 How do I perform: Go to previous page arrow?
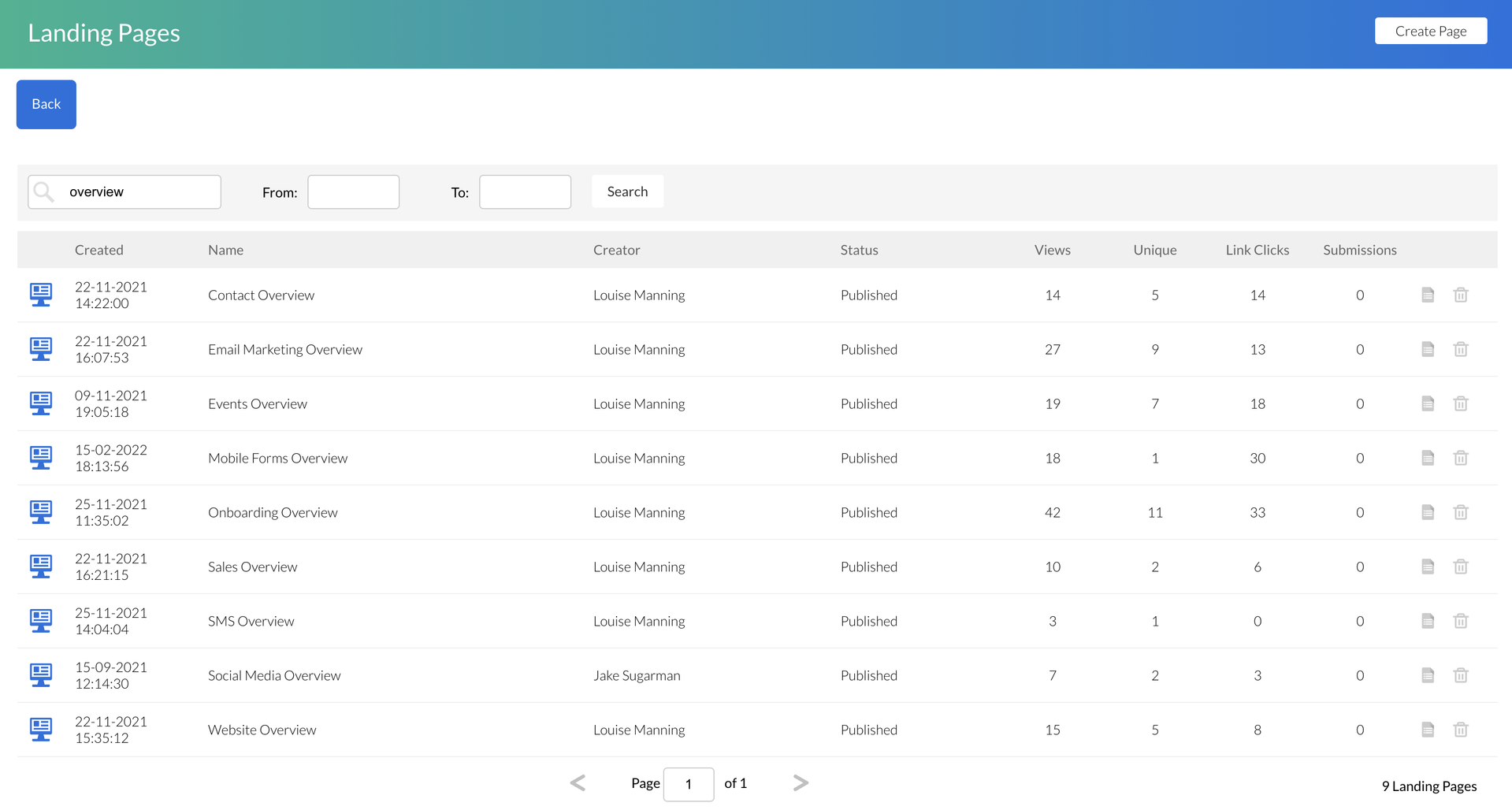tap(578, 782)
